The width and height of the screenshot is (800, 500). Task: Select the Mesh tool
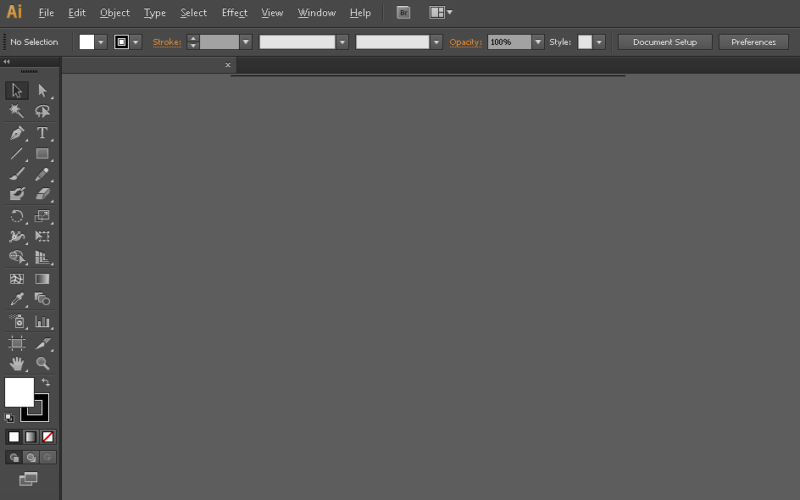pos(17,279)
